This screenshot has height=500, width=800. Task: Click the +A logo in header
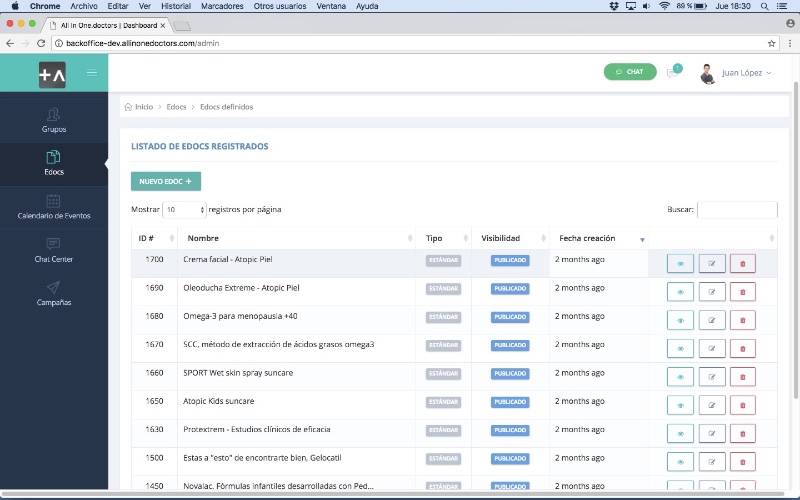coord(52,74)
